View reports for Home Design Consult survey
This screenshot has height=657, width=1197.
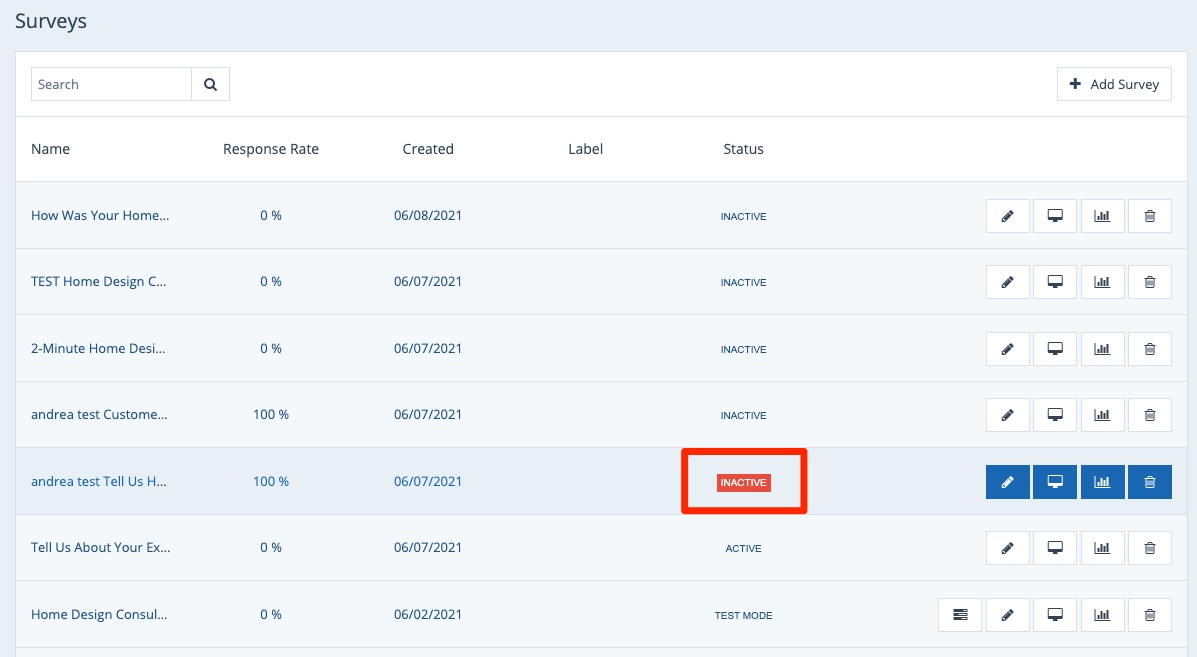pos(1102,615)
